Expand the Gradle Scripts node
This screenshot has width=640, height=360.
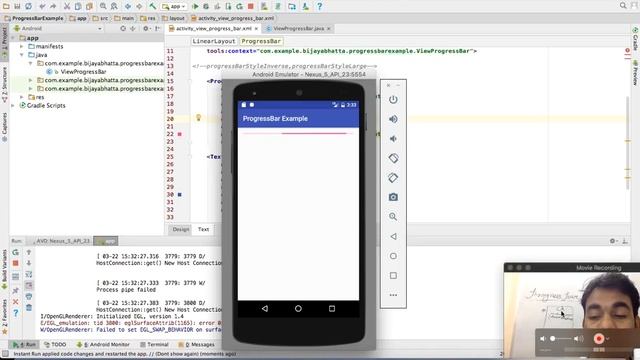(13, 105)
